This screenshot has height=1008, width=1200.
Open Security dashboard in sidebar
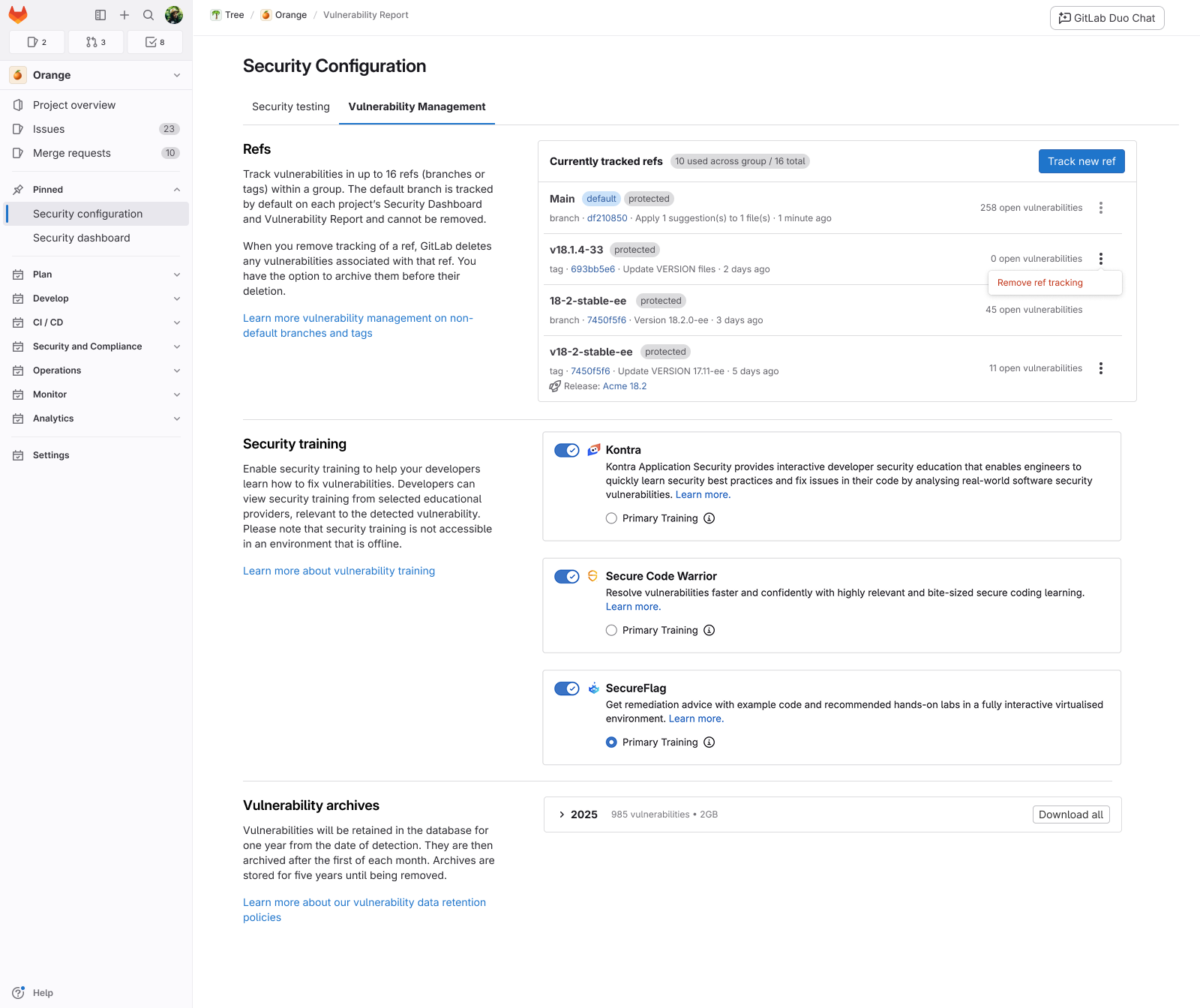[x=97, y=238]
